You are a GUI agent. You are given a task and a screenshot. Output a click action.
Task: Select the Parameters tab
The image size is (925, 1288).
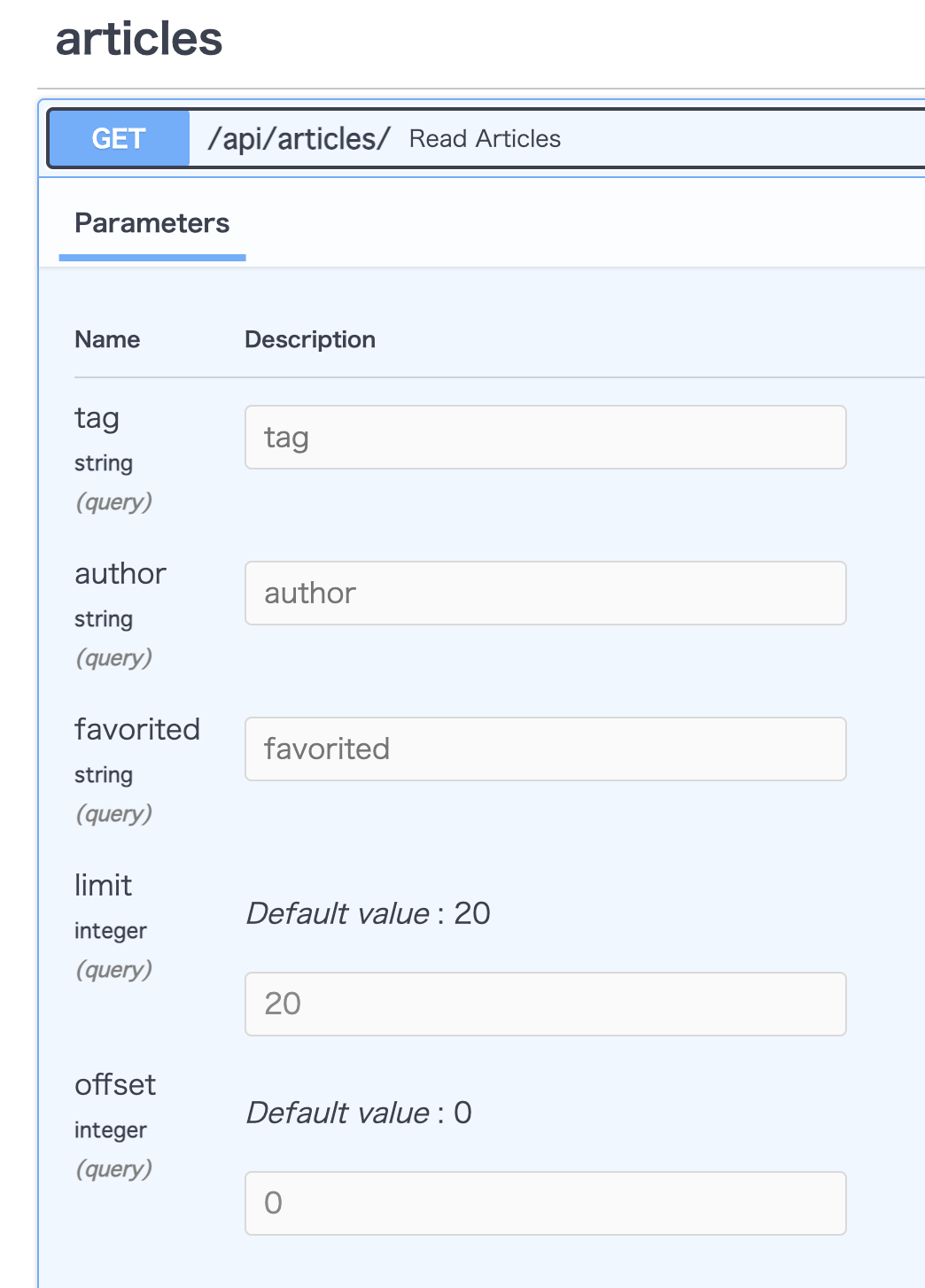(152, 223)
